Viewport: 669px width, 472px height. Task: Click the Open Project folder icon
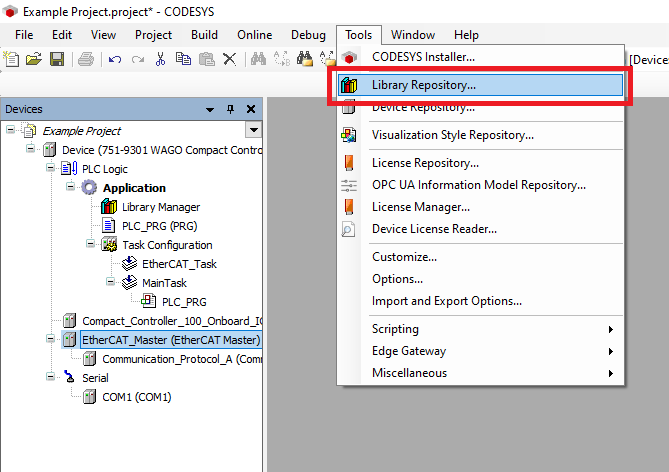[x=34, y=60]
